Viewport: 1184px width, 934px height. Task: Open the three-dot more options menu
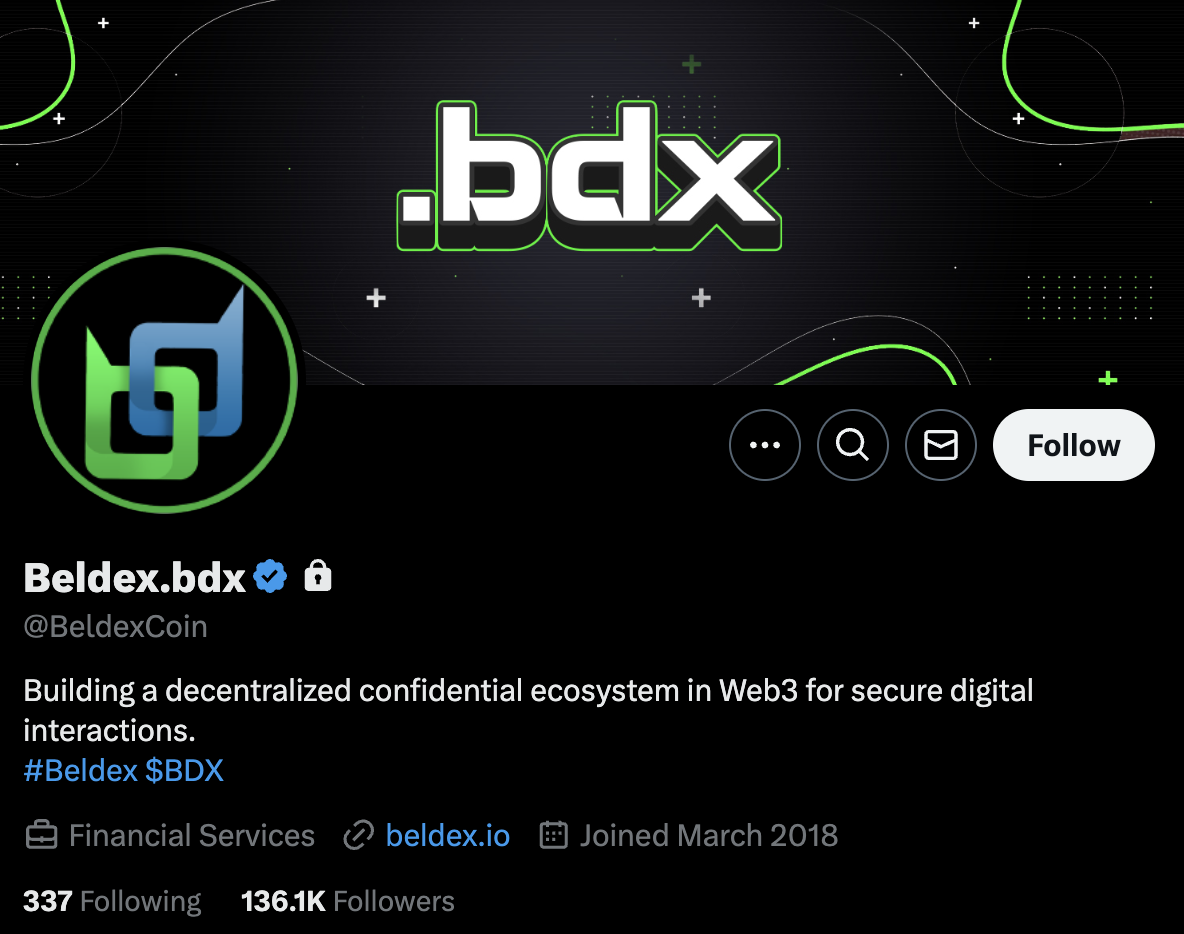pos(764,445)
